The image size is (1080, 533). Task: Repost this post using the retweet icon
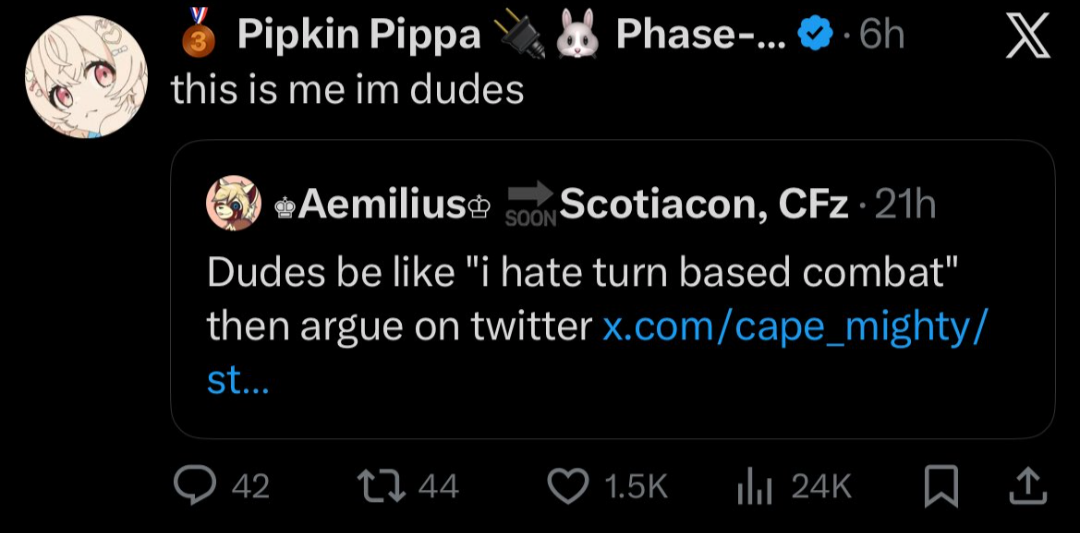pos(384,485)
